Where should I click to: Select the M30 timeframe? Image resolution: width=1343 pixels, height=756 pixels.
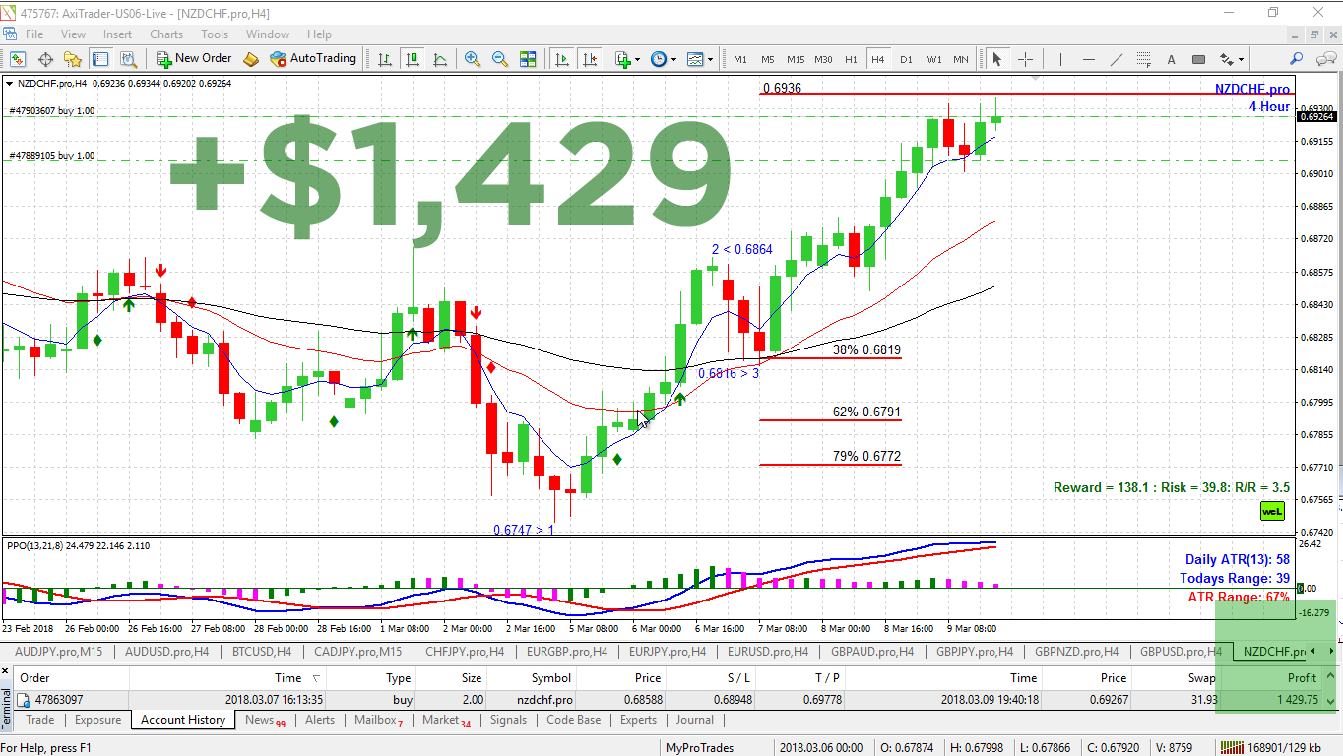(x=823, y=60)
